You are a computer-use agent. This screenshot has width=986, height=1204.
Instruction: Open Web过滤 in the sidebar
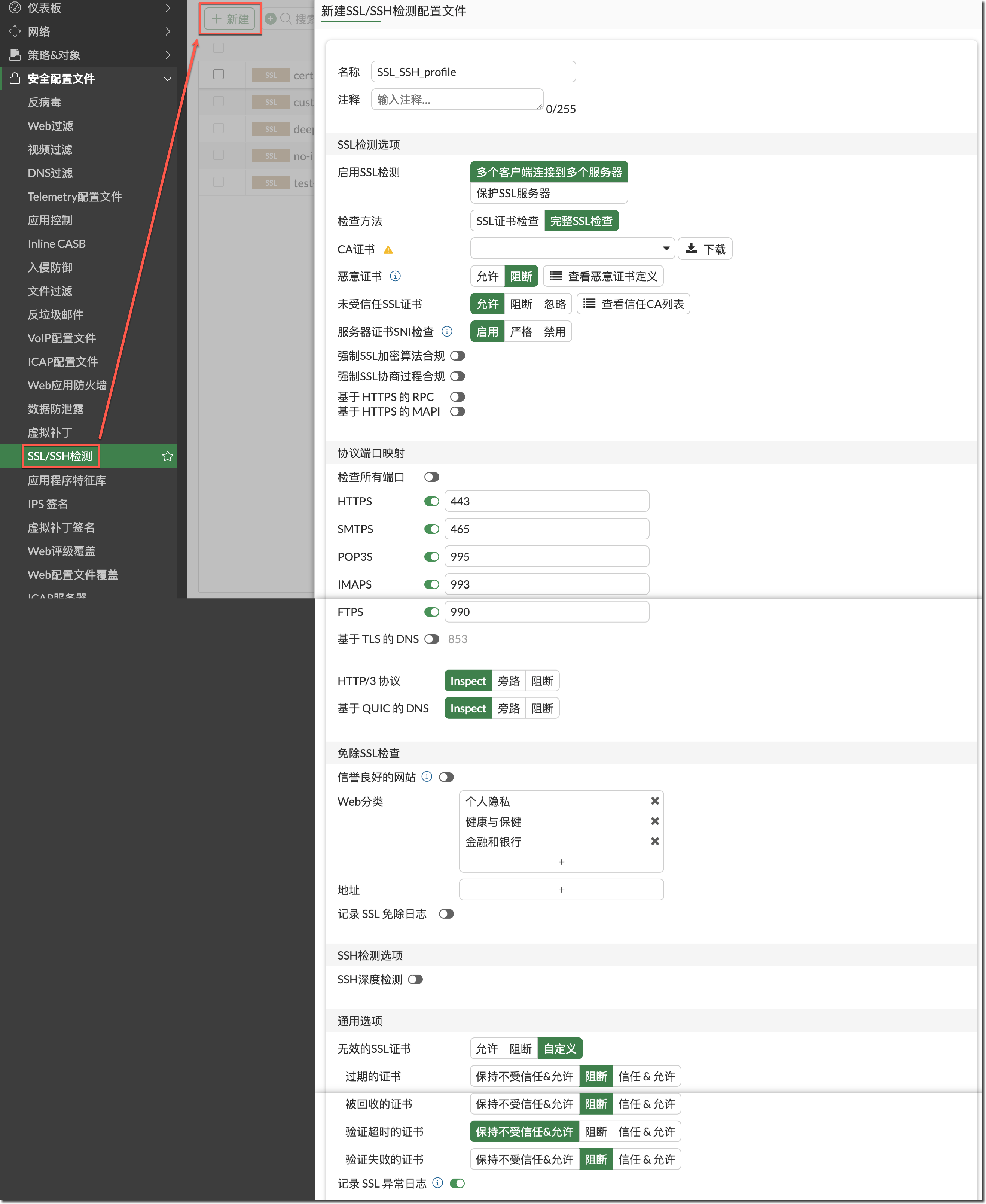click(x=51, y=126)
